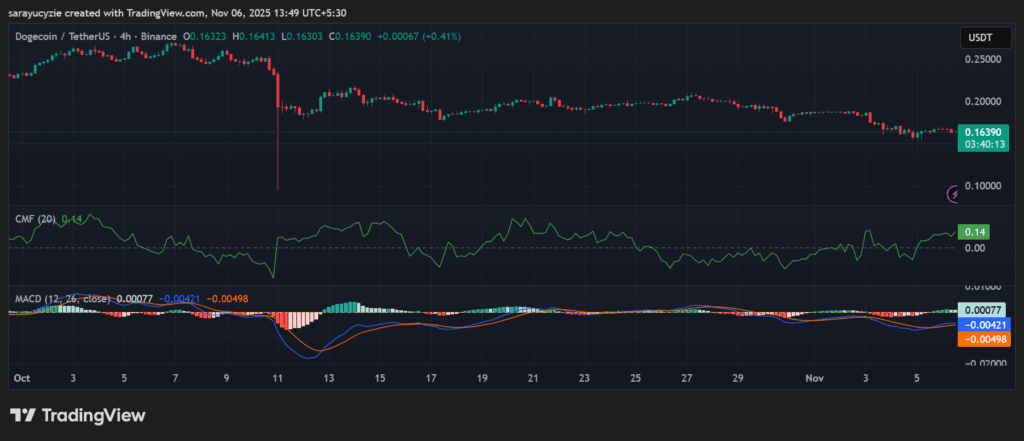Select the MACD (12, 26, close) indicator label
This screenshot has width=1024, height=441.
[62, 298]
